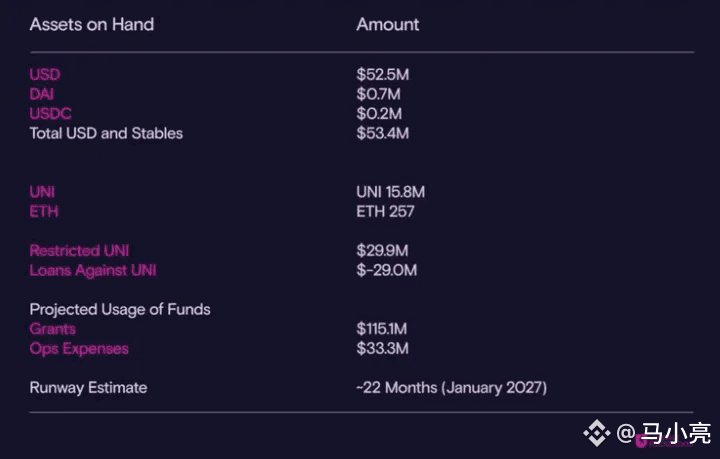Viewport: 720px width, 459px height.
Task: Click the Grants label
Action: 52,329
